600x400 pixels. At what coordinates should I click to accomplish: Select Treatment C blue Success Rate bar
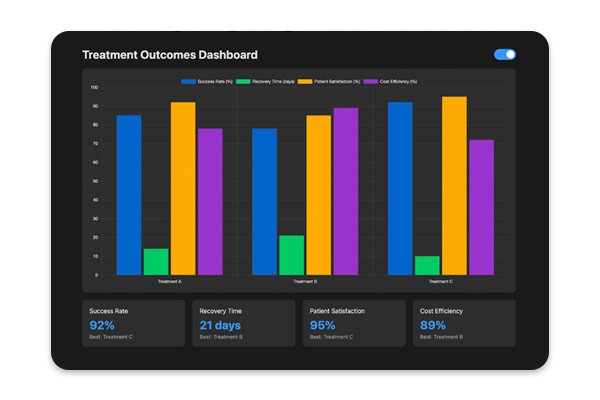(400, 188)
